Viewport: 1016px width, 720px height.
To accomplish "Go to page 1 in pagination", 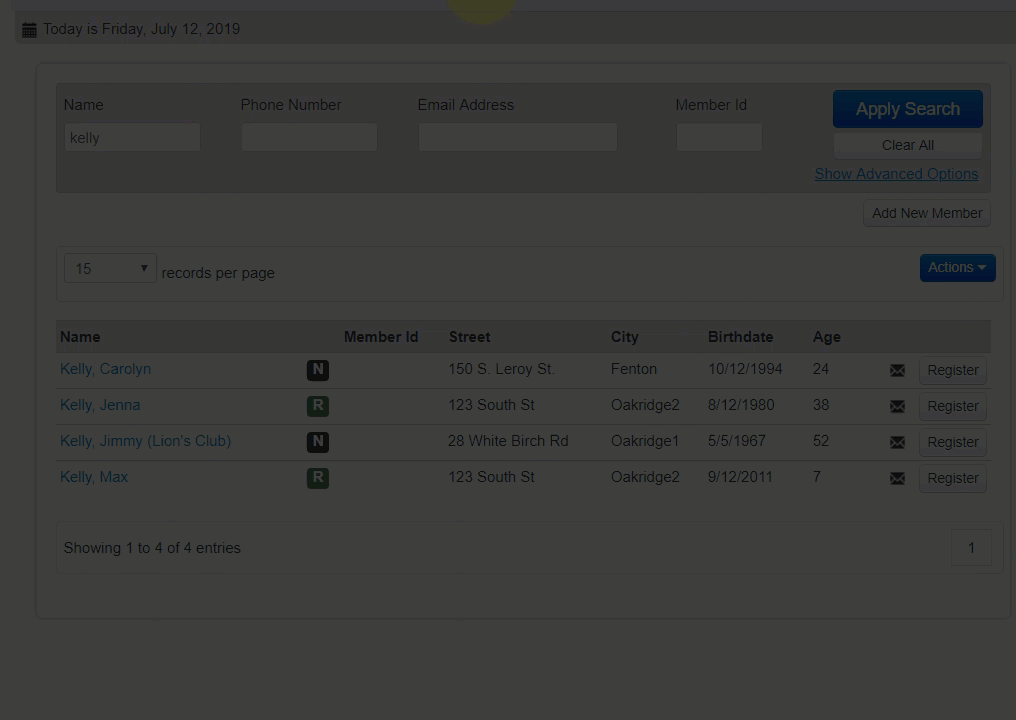I will (x=970, y=548).
